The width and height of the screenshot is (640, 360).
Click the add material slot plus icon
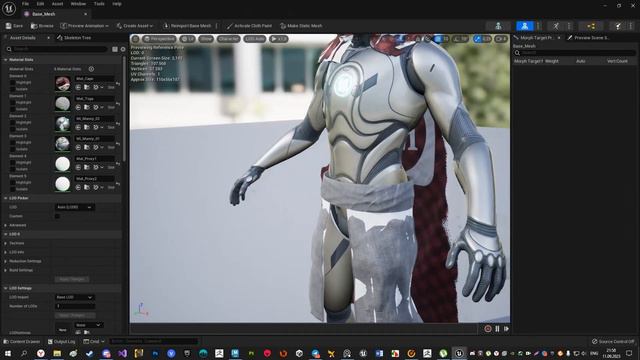(x=91, y=69)
